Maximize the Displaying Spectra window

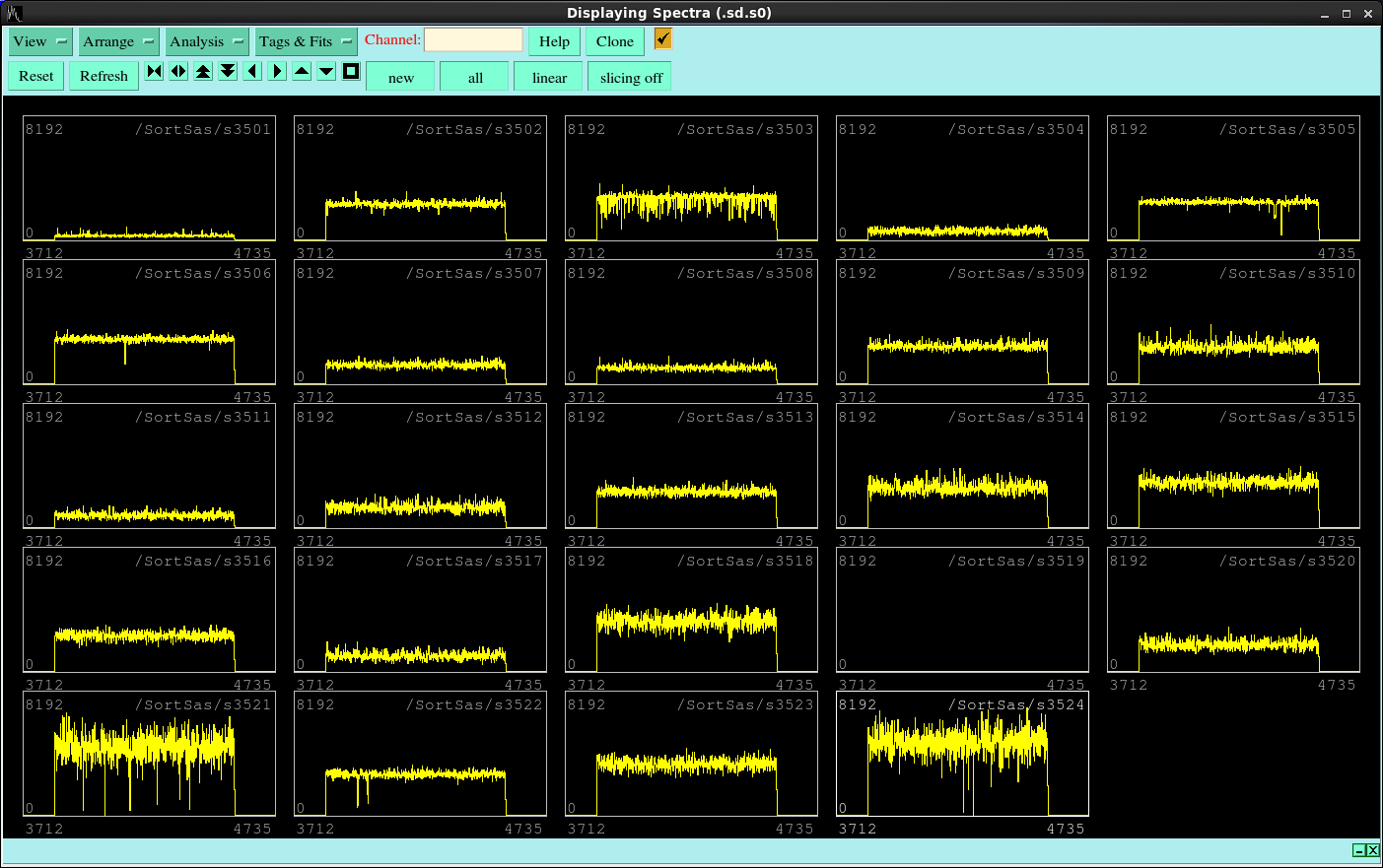click(1346, 14)
